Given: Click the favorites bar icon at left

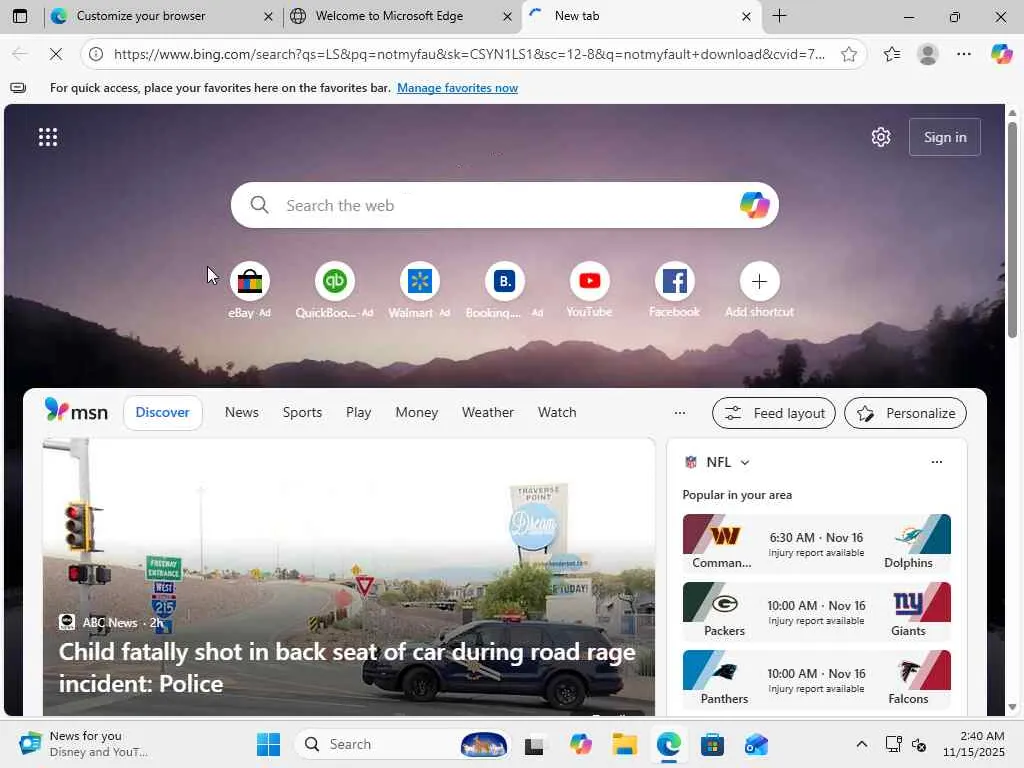Looking at the screenshot, I should [18, 88].
